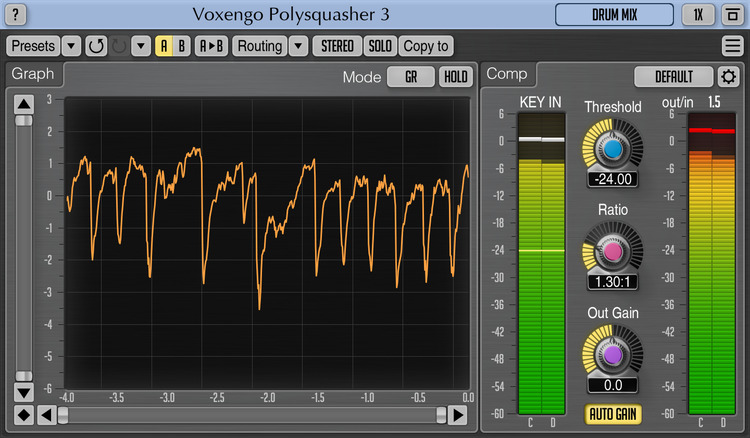Click the Ratio value field 1.30:1
Image resolution: width=750 pixels, height=438 pixels.
coord(613,282)
